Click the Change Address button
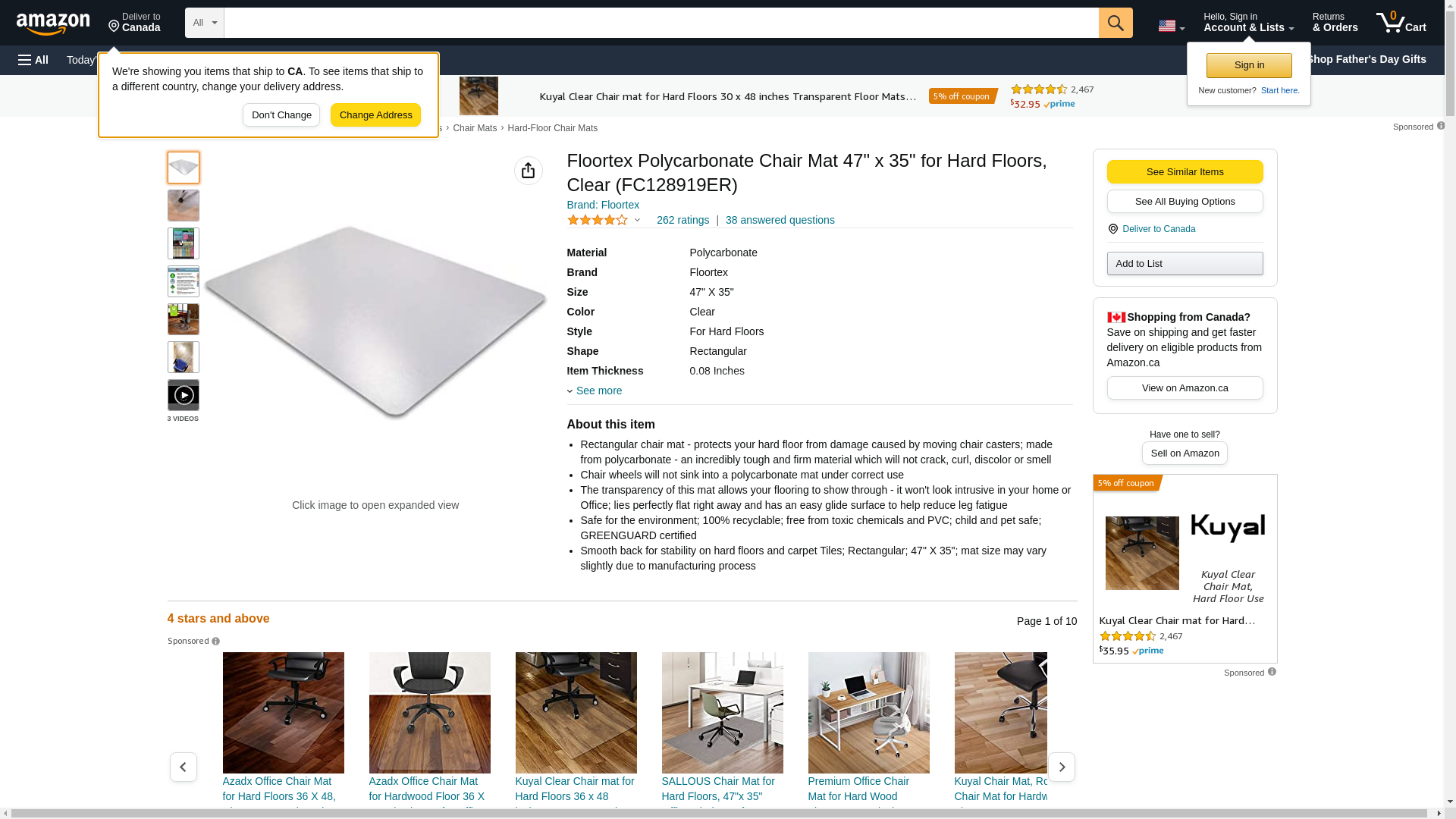Image resolution: width=1456 pixels, height=819 pixels. [375, 115]
